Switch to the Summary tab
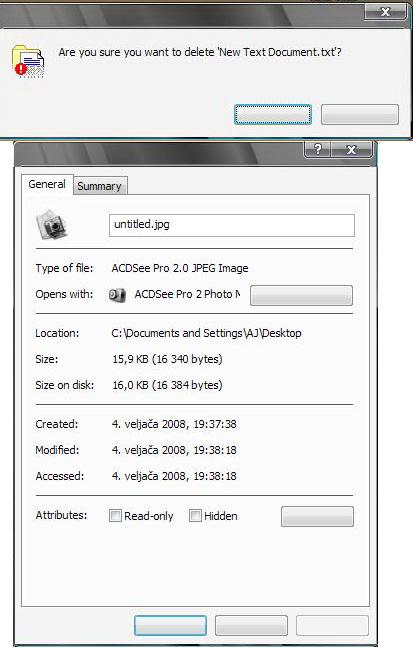The image size is (414, 649). tap(100, 186)
